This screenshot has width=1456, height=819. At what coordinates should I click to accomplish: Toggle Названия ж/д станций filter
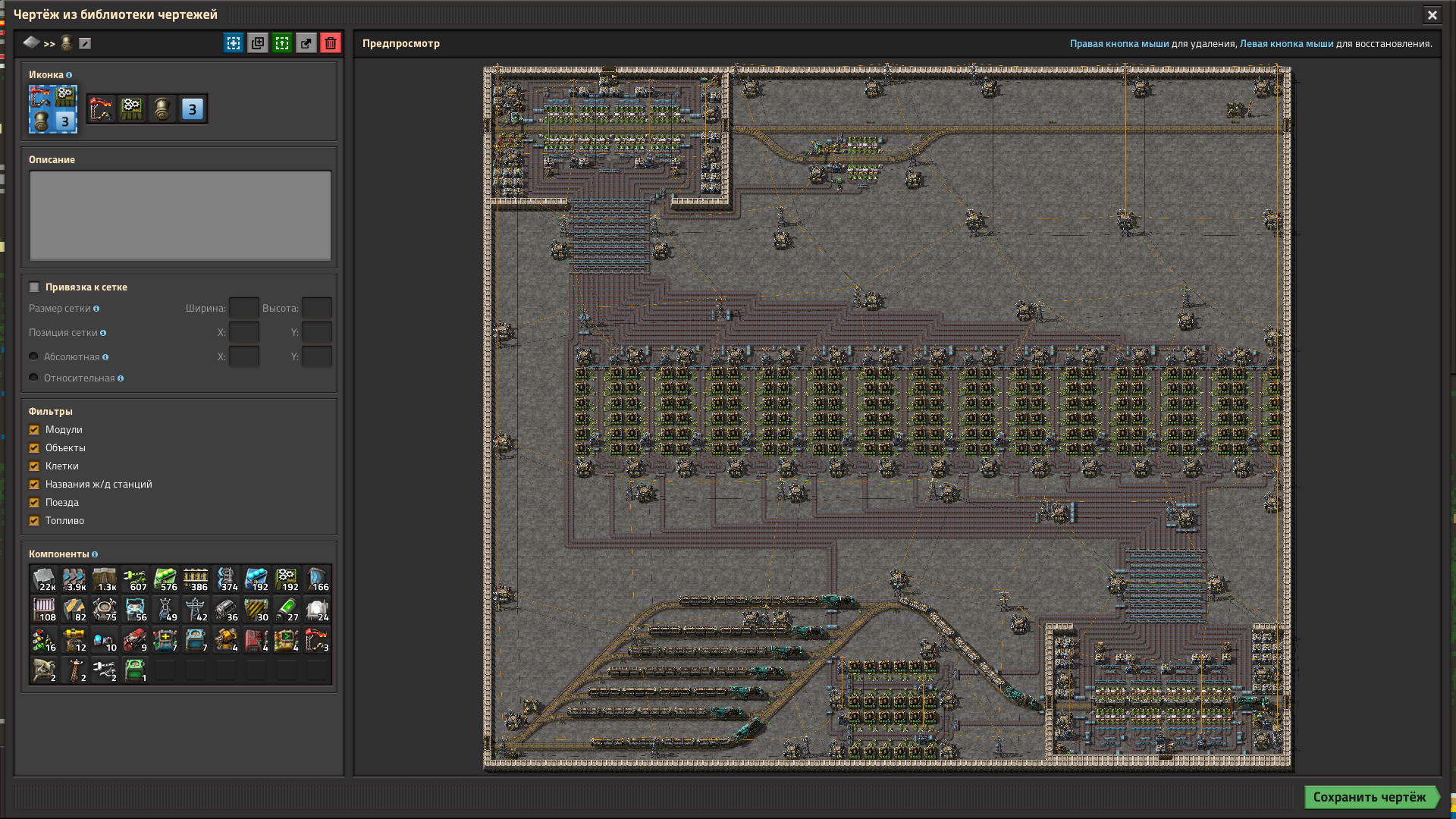pyautogui.click(x=34, y=484)
